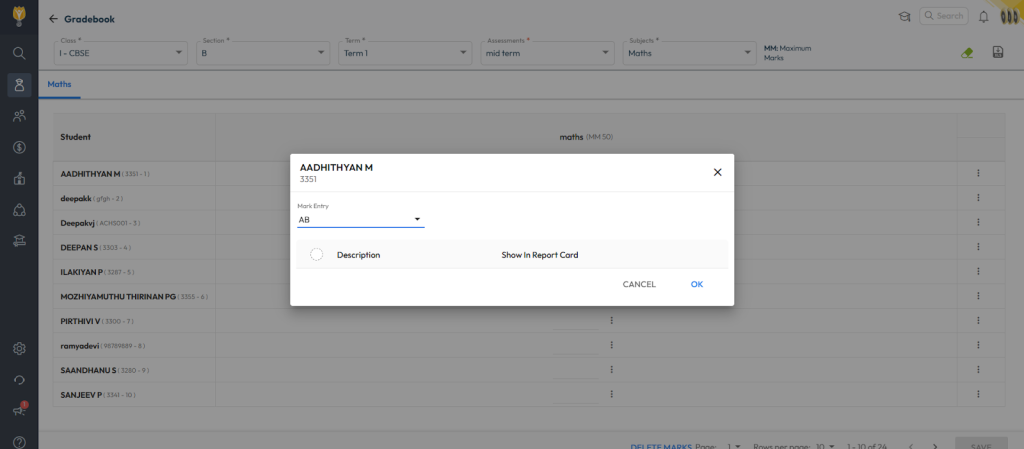Click the green eraser clear icon

(x=966, y=53)
